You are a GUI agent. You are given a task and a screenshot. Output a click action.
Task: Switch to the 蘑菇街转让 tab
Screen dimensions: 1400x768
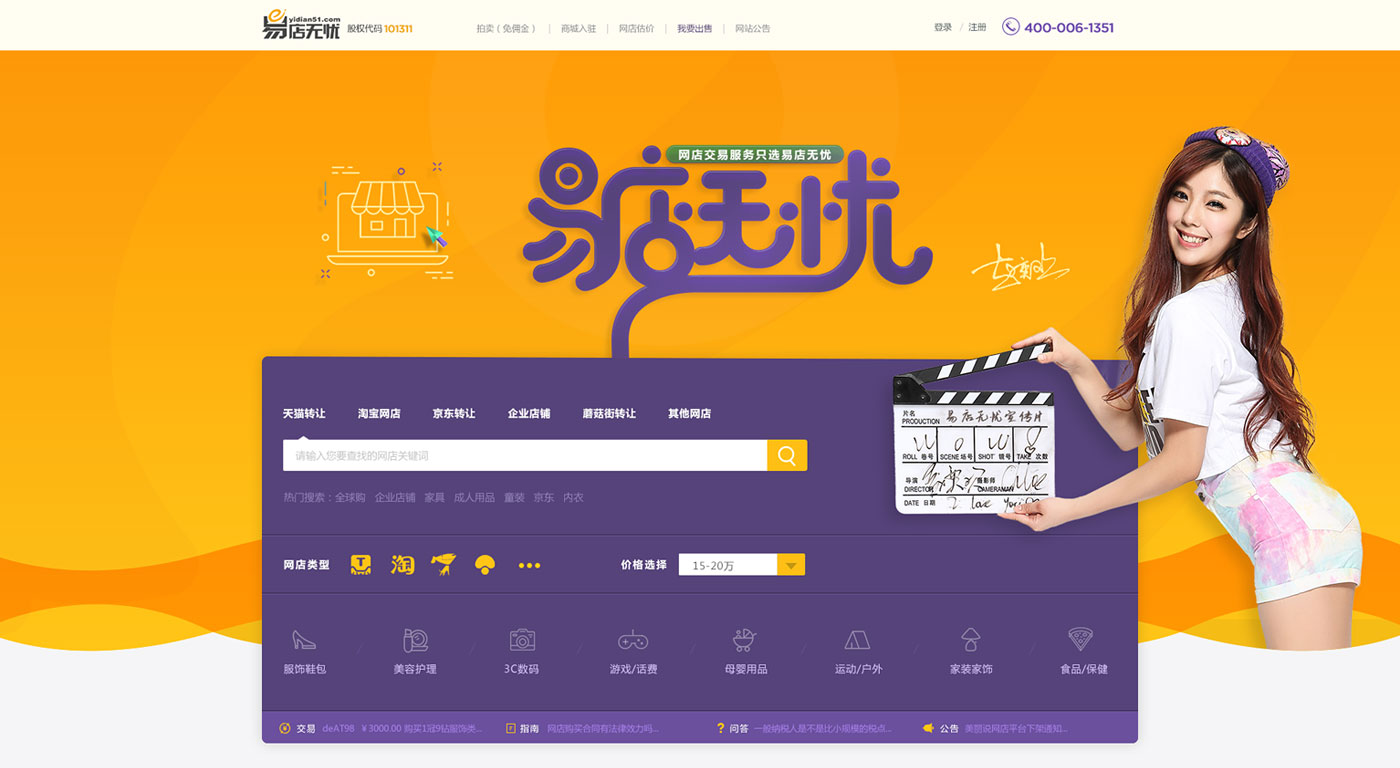pos(609,413)
